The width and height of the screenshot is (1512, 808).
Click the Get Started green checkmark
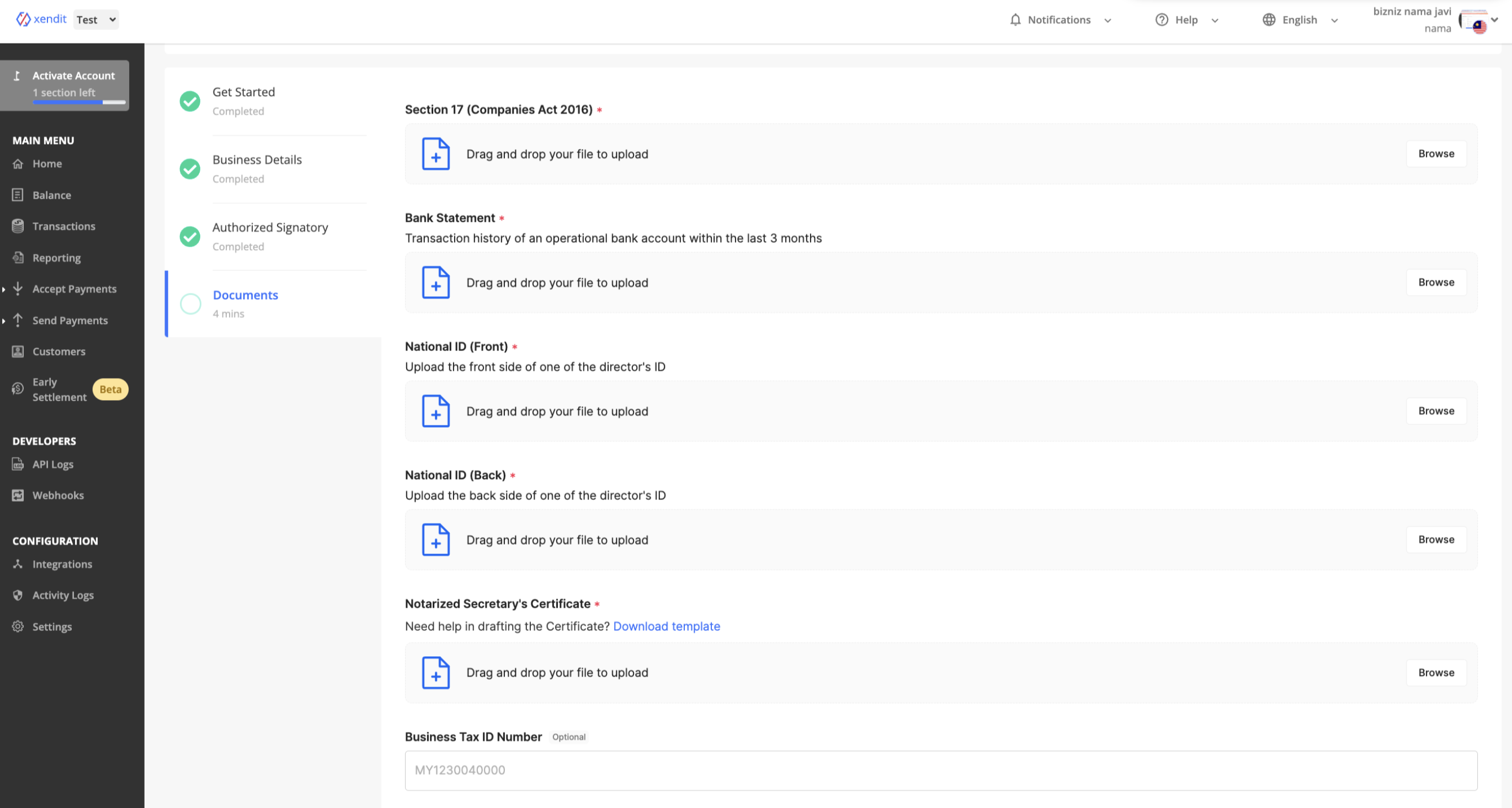[x=190, y=101]
